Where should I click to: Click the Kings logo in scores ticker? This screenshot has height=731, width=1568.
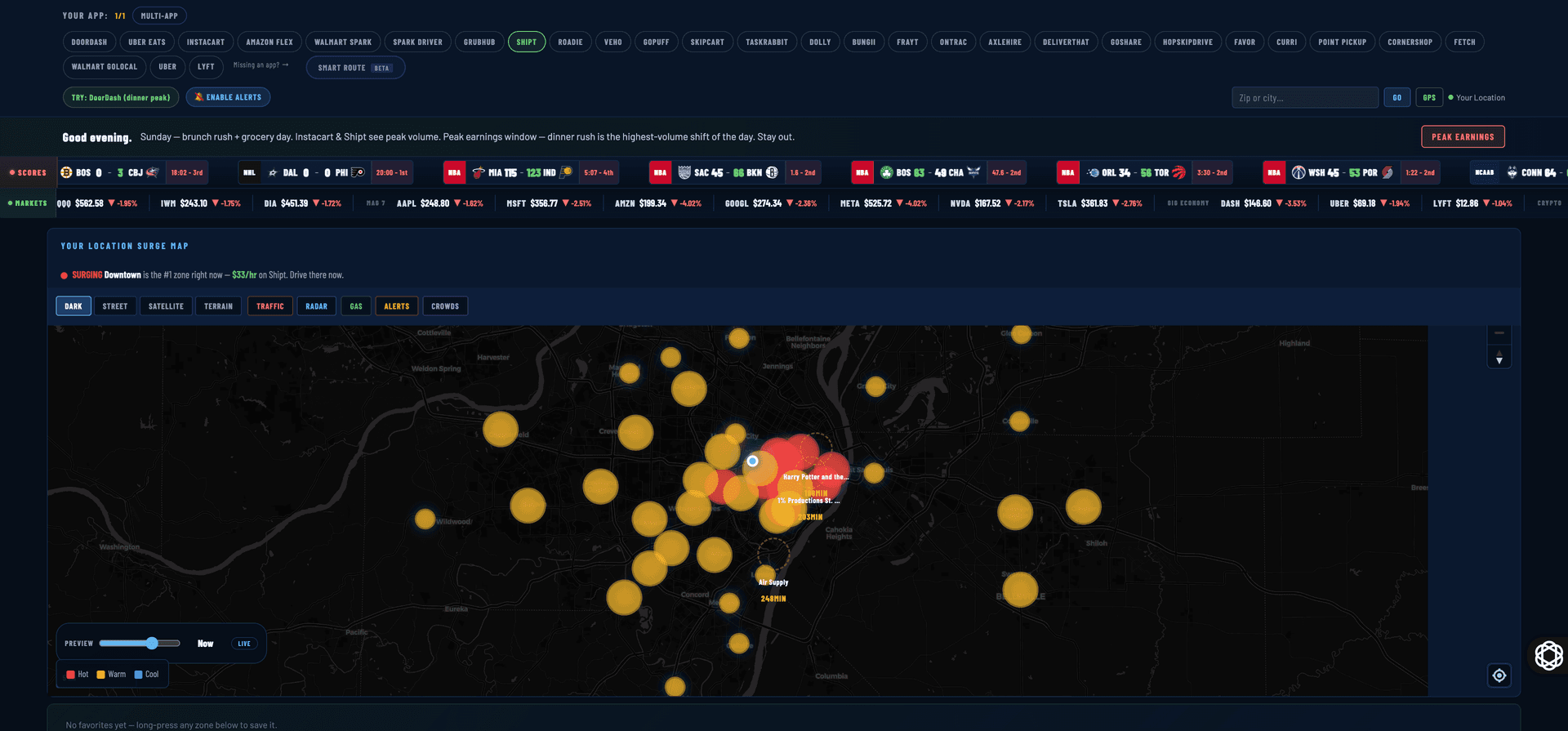[684, 172]
